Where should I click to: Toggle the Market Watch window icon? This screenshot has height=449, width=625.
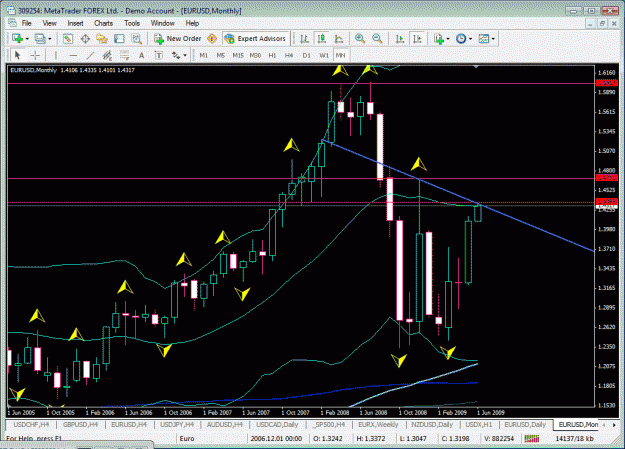(x=67, y=39)
